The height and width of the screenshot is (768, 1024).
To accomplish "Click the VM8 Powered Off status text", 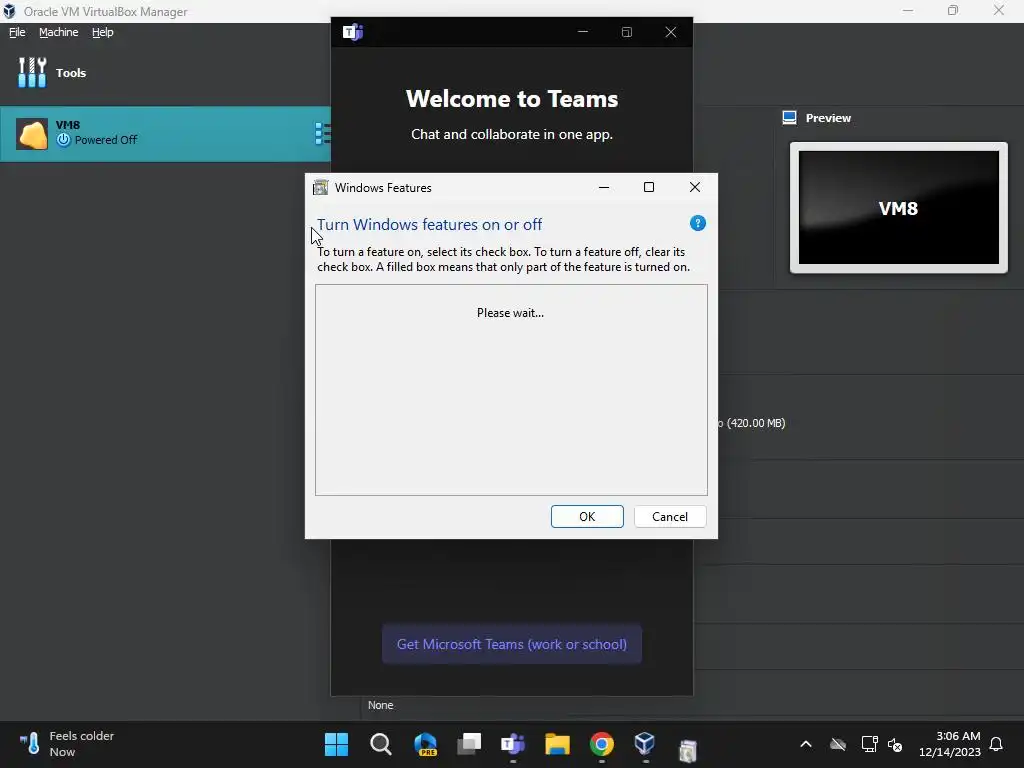I will tap(106, 140).
